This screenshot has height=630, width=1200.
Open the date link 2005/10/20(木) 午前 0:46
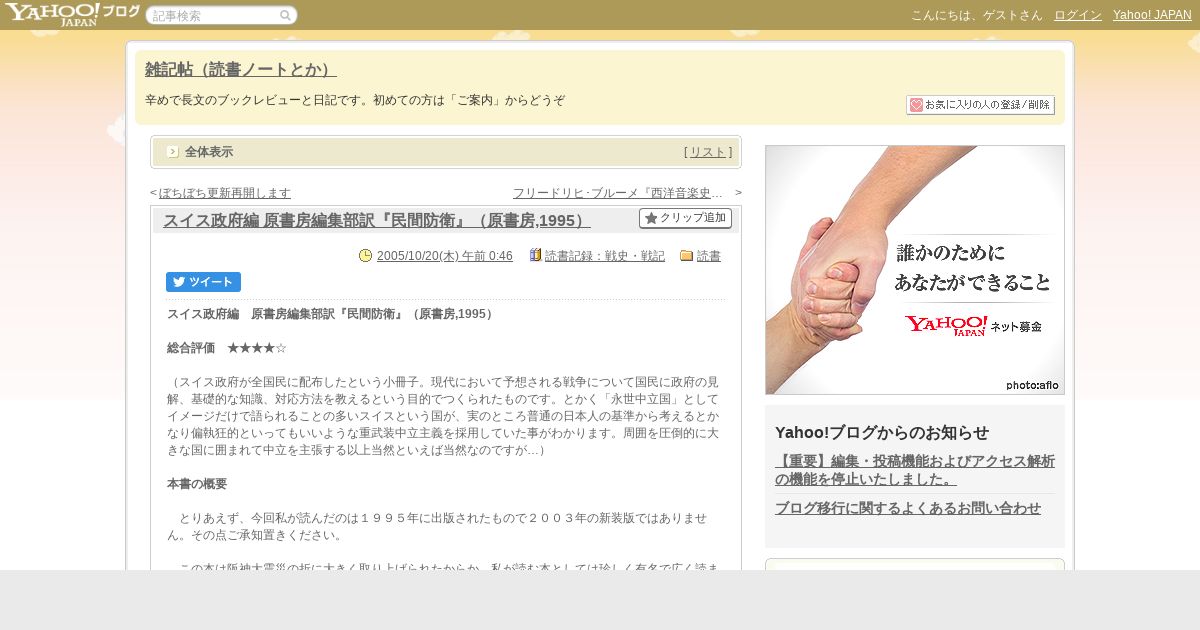(445, 256)
